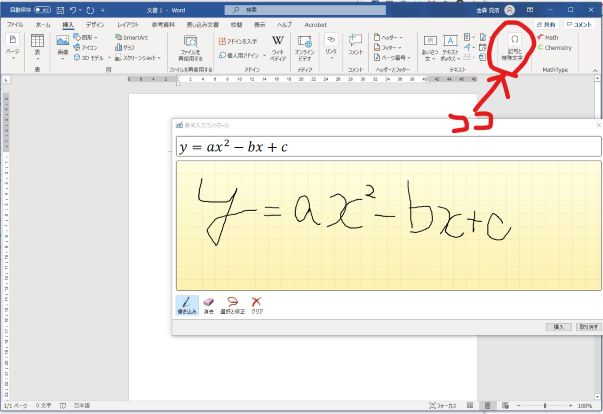The image size is (603, 414).
Task: Select the 書き込み (Write) pen tool
Action: pos(186,304)
